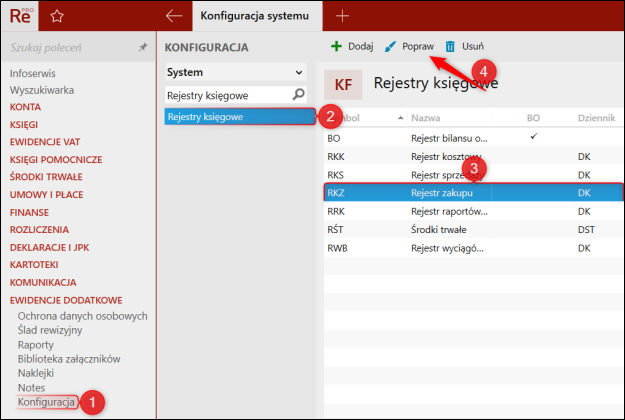This screenshot has width=625, height=420.
Task: Sort by Symbol column header arrow
Action: pyautogui.click(x=401, y=118)
